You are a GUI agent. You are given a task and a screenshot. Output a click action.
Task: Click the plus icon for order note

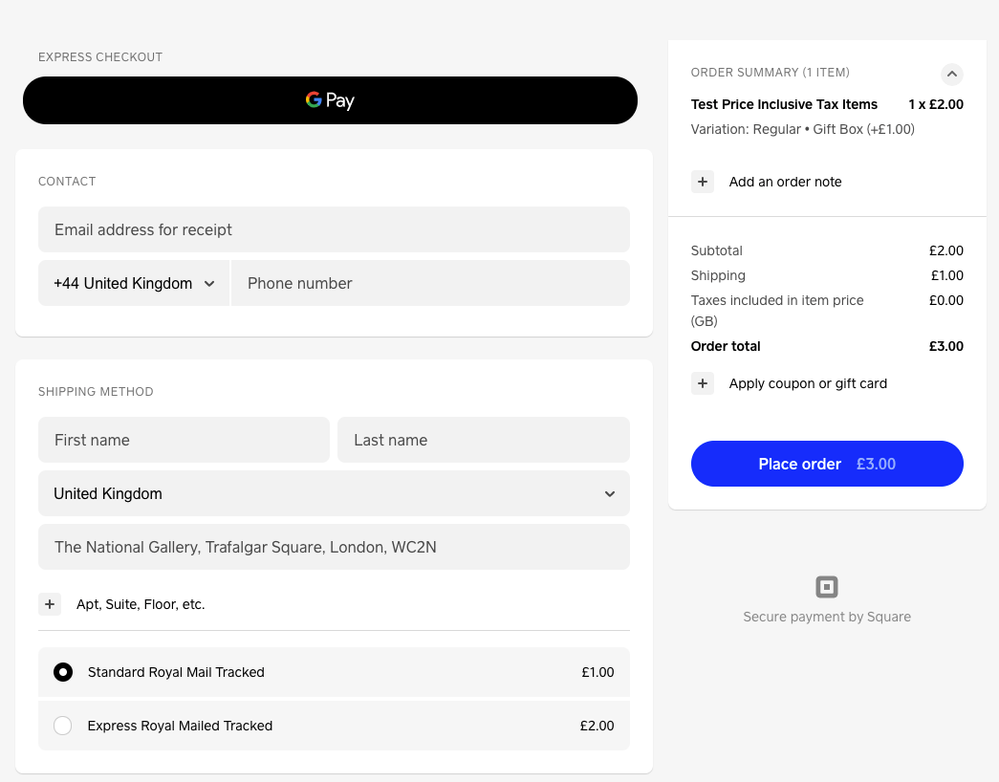[x=702, y=182]
